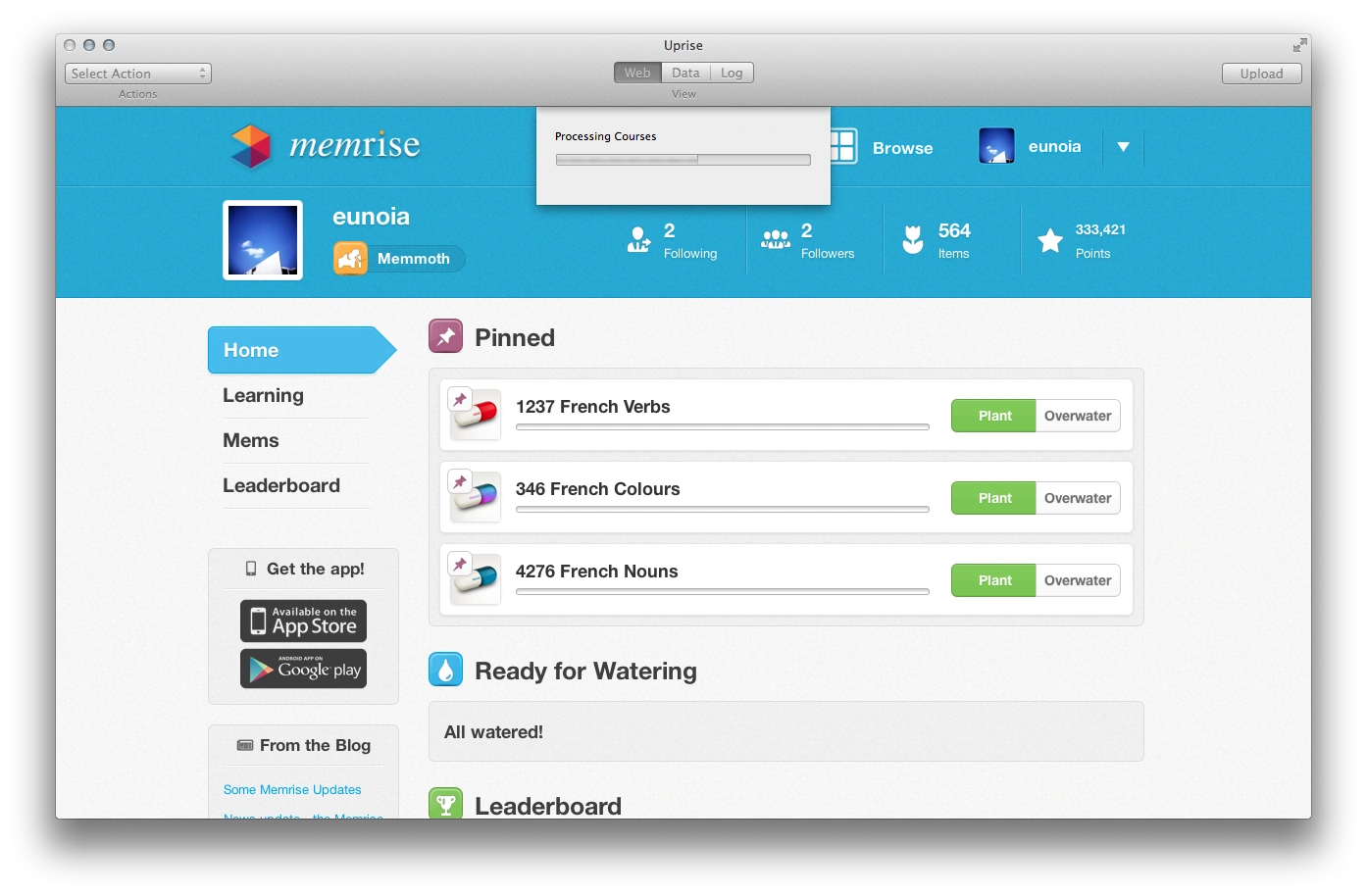Screen dimensions: 1367x896
Task: Click the memrise wordmark text
Action: click(x=355, y=145)
